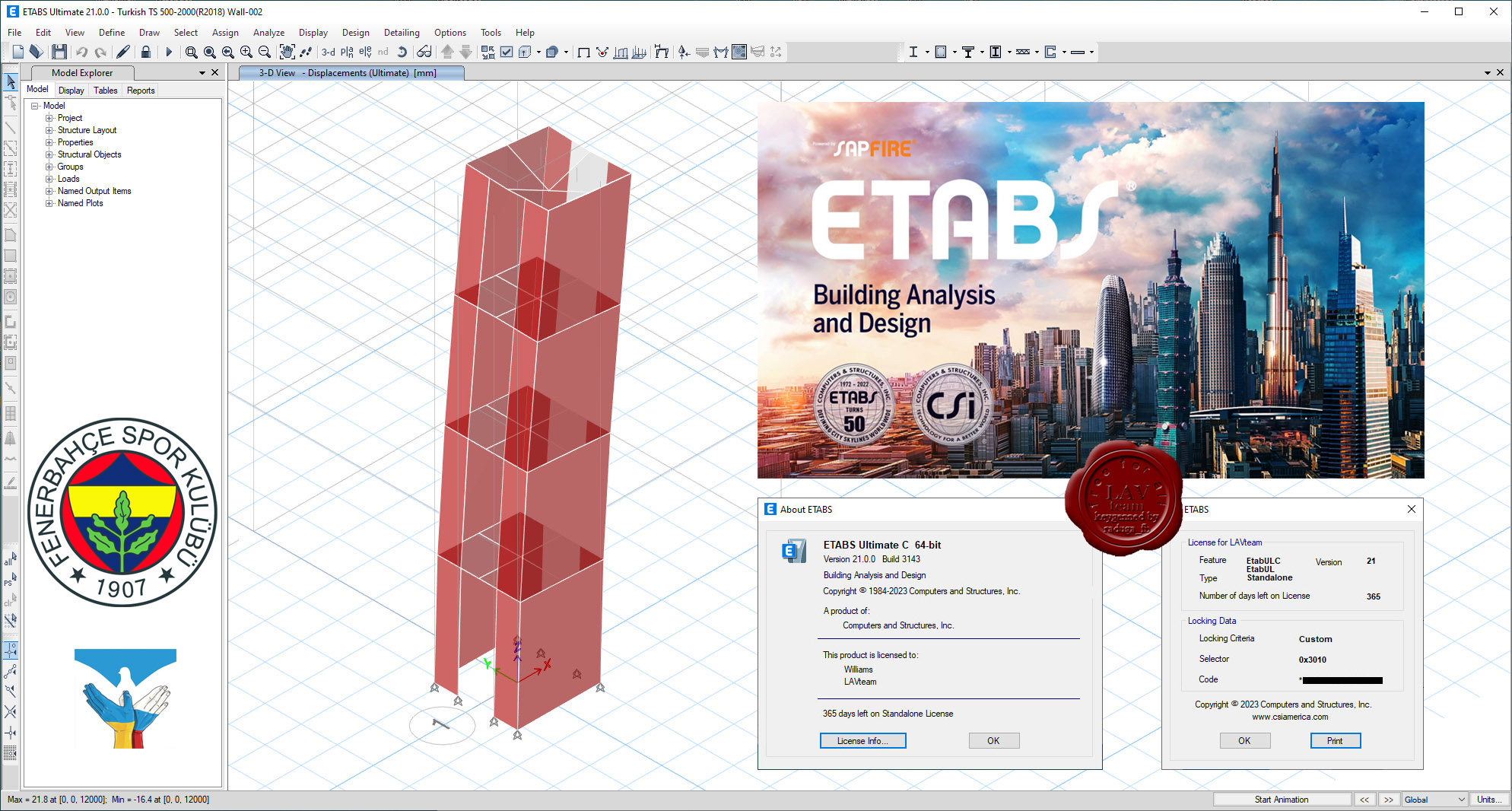Close the ETABS license dialog
1512x811 pixels.
coord(1412,509)
